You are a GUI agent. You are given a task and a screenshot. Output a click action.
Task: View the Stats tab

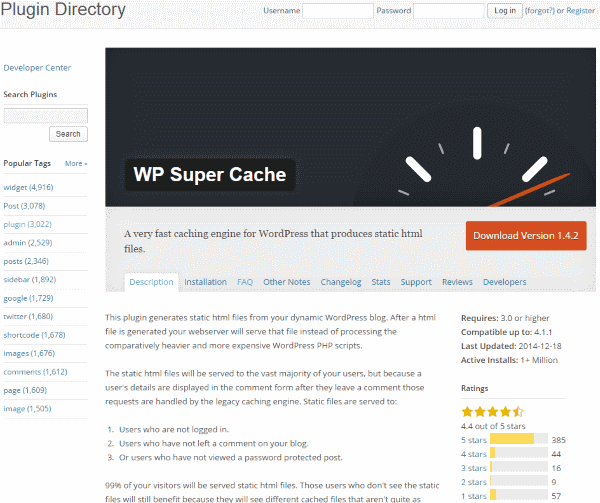[x=381, y=282]
